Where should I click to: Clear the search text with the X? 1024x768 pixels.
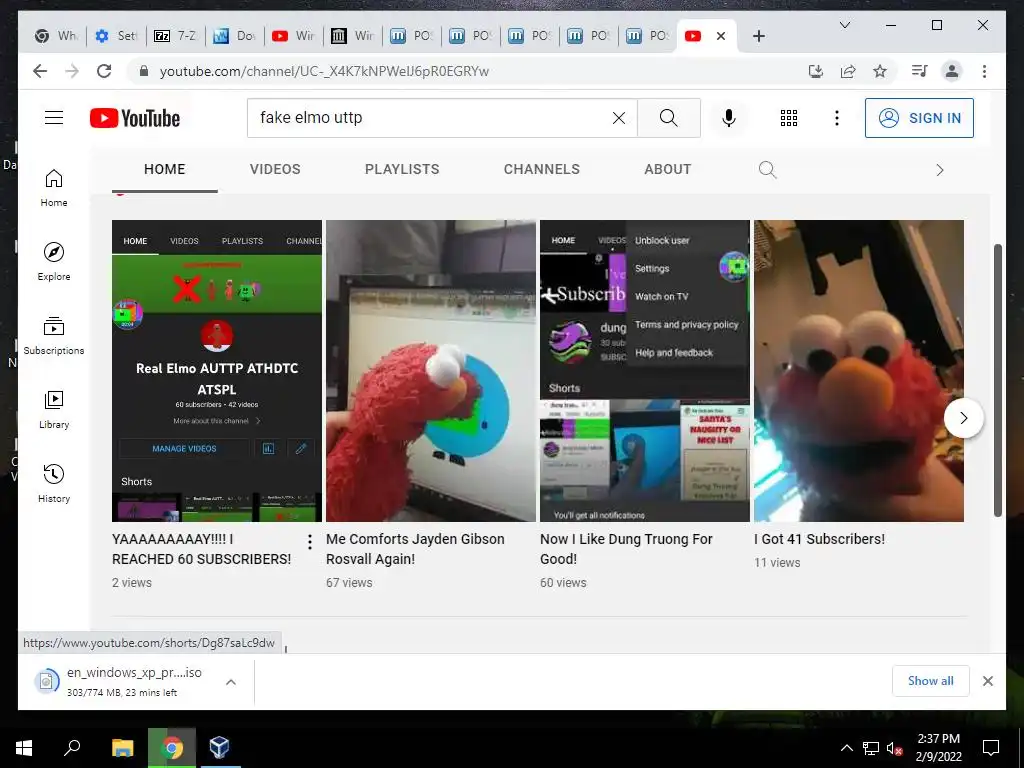coord(618,118)
